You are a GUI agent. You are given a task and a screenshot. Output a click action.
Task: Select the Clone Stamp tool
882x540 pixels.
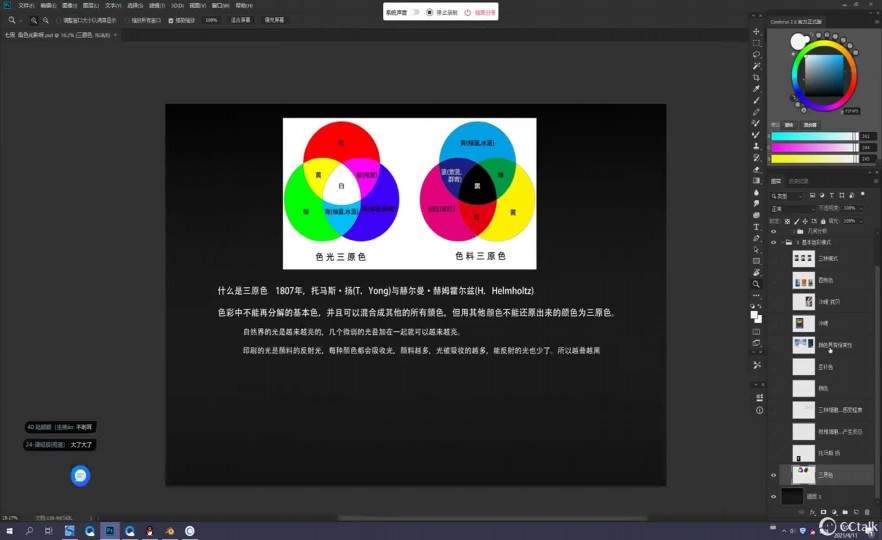pyautogui.click(x=757, y=146)
